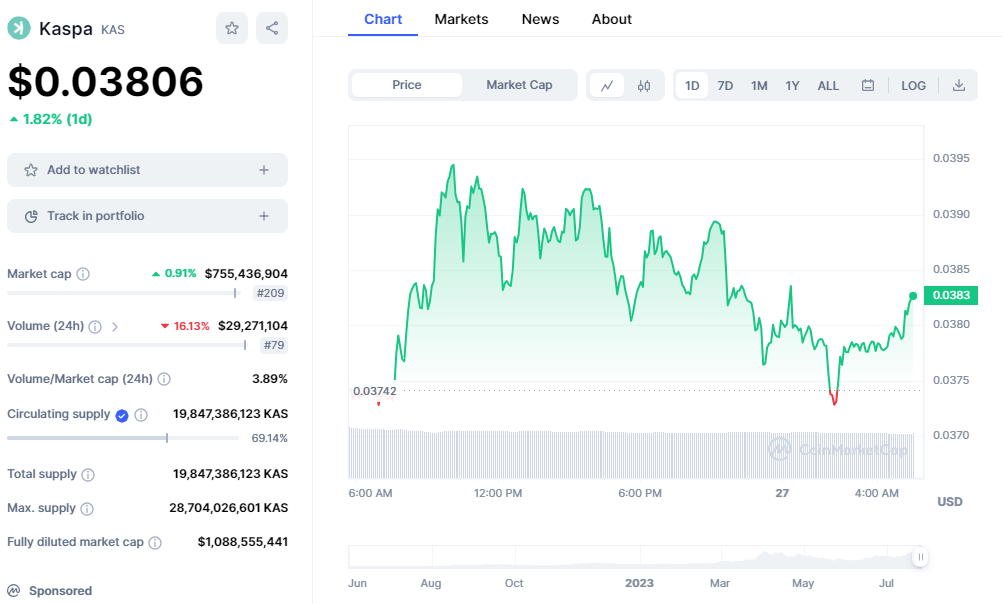
Task: Click the 3.89% Volume/Market cap value
Action: pos(270,379)
